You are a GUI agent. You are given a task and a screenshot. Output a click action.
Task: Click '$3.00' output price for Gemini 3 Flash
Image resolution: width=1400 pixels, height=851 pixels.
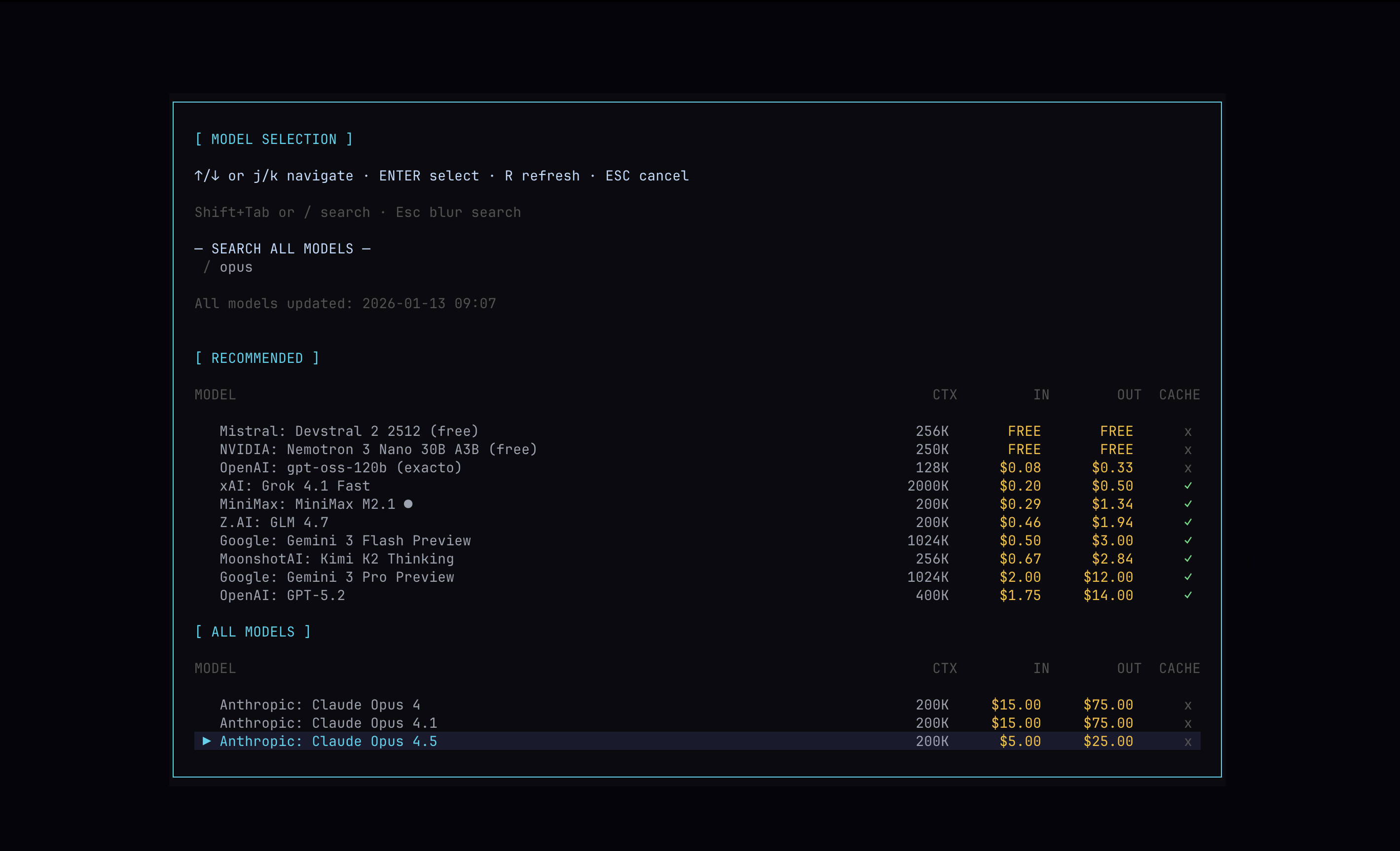[x=1112, y=540]
